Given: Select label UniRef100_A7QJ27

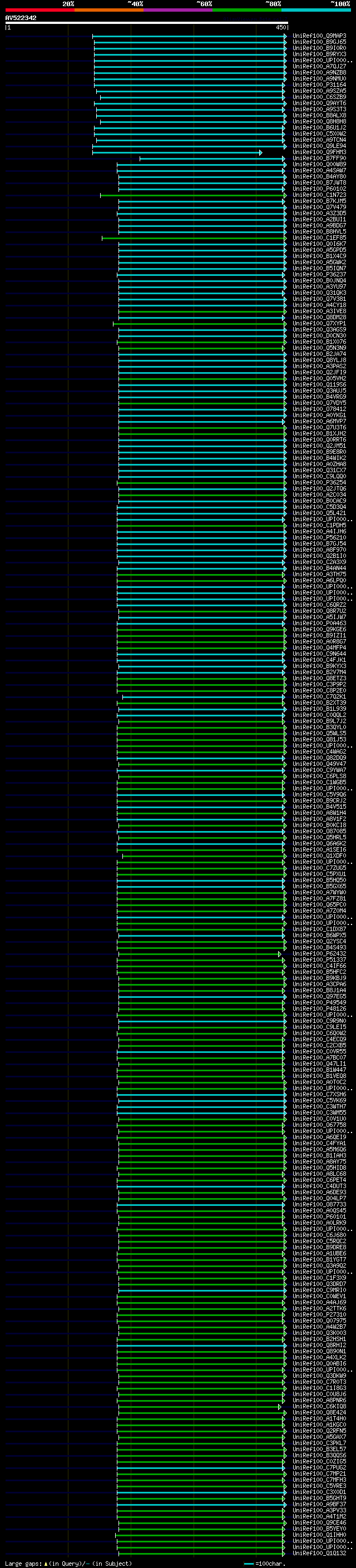Looking at the screenshot, I should point(319,66).
